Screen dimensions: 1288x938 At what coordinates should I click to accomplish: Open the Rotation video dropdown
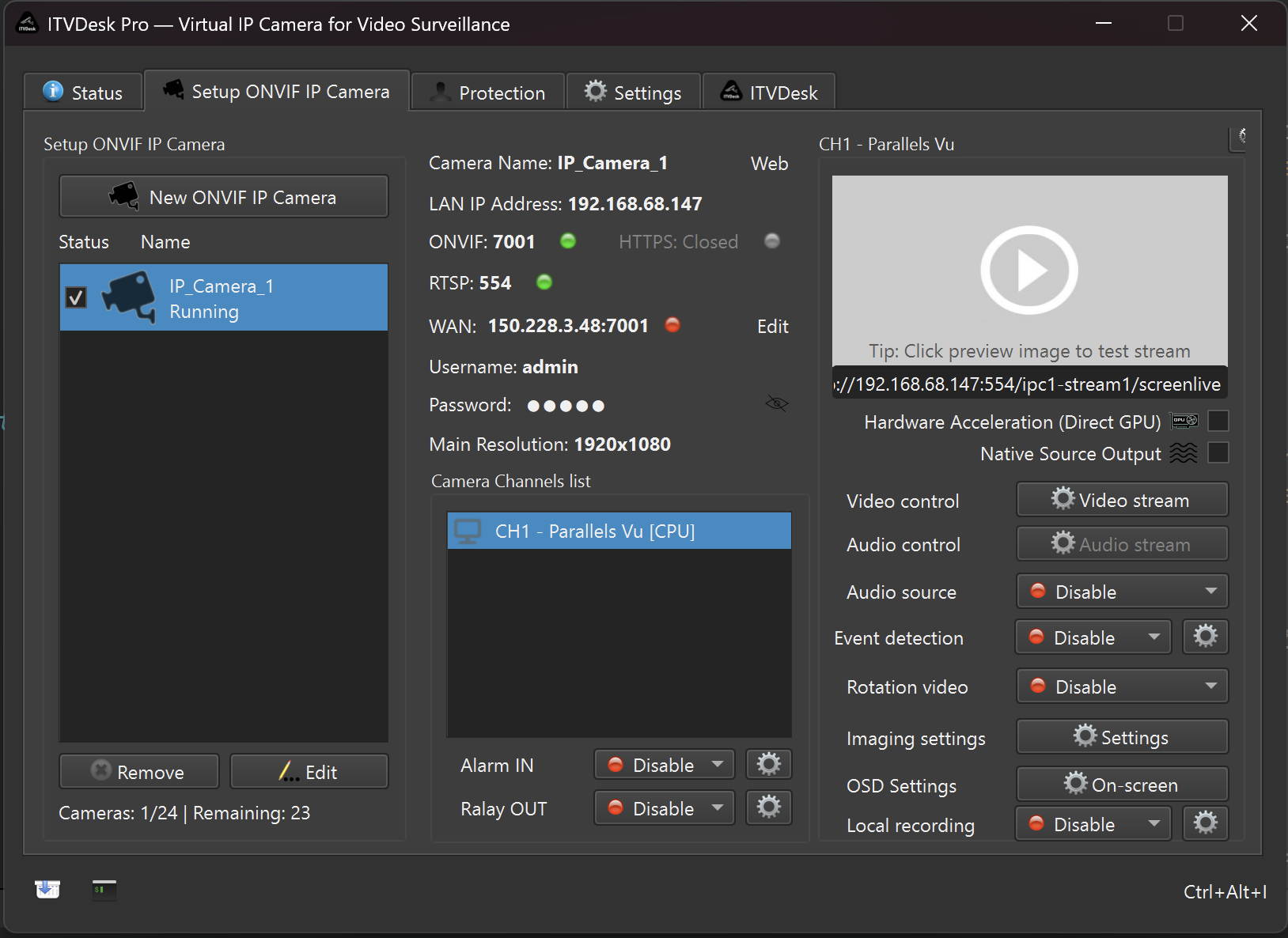tap(1122, 686)
